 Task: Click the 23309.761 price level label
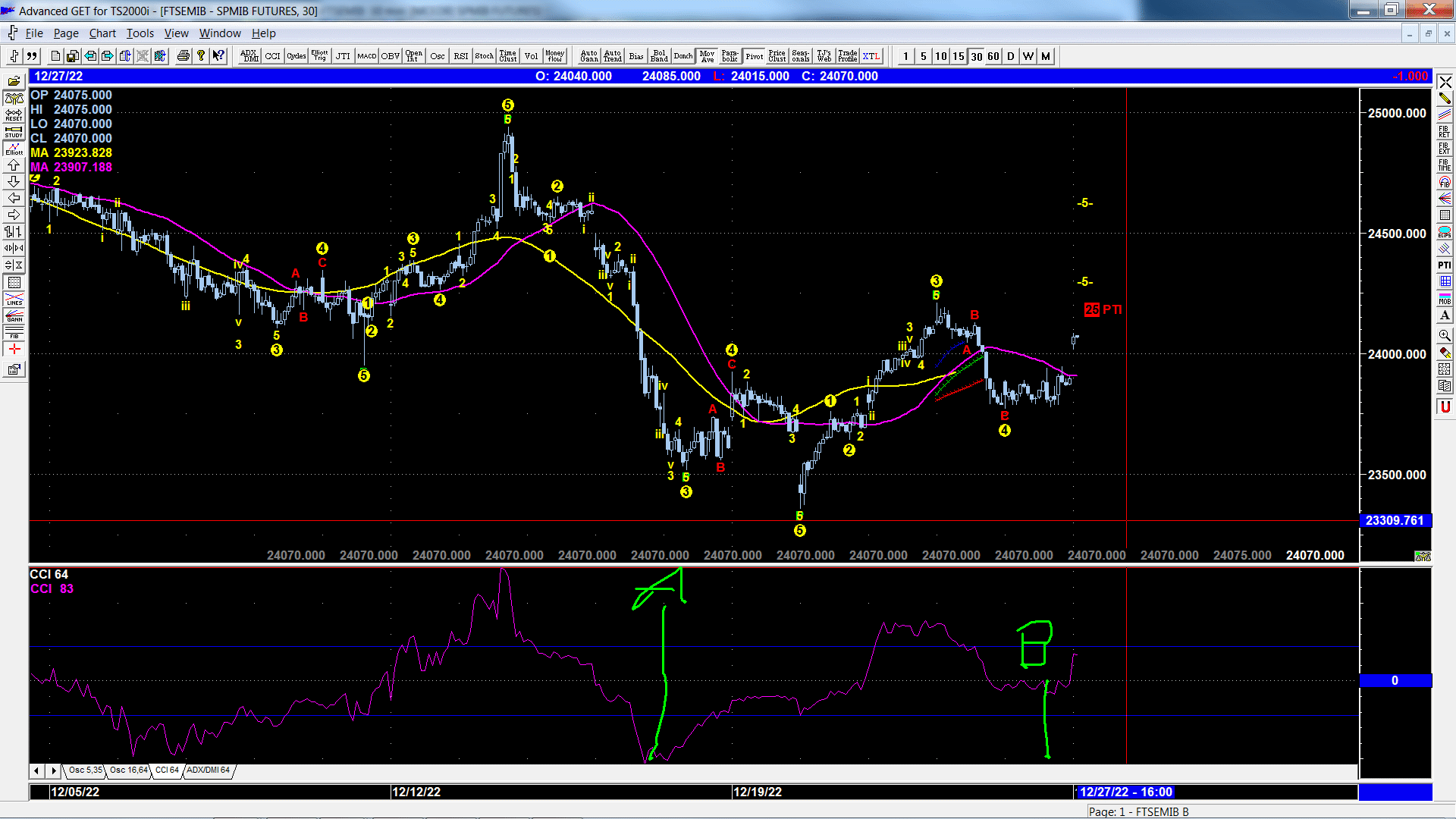tap(1395, 520)
